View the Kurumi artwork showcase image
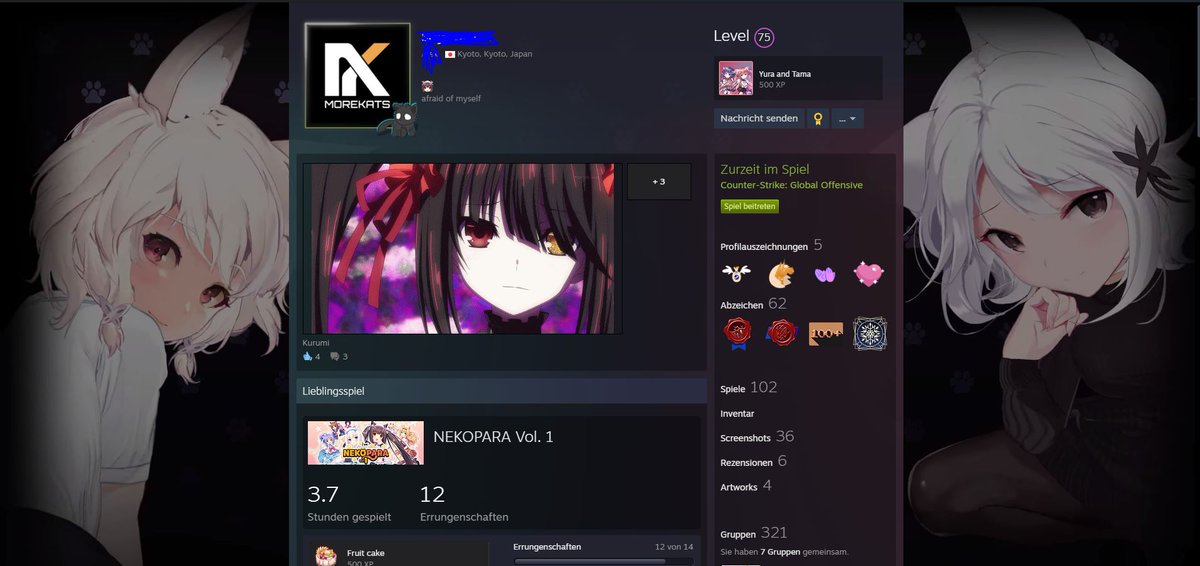Viewport: 1200px width, 566px height. (x=462, y=248)
